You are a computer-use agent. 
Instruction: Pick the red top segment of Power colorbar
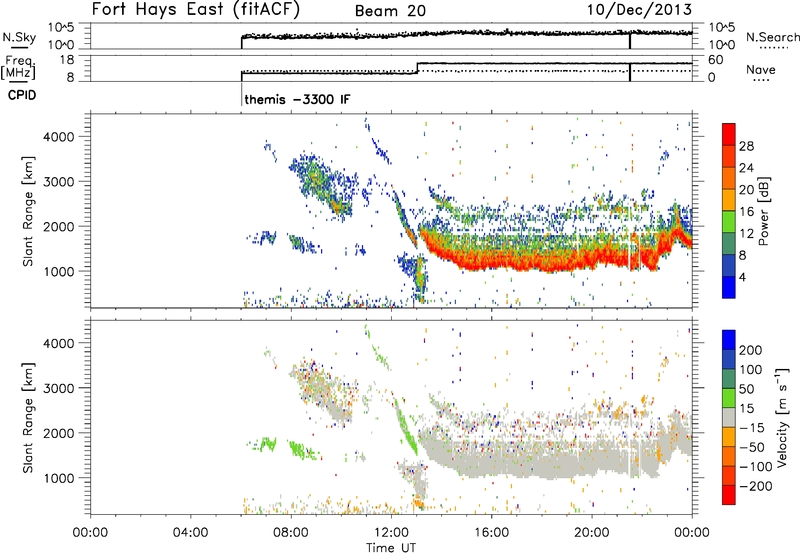[729, 134]
